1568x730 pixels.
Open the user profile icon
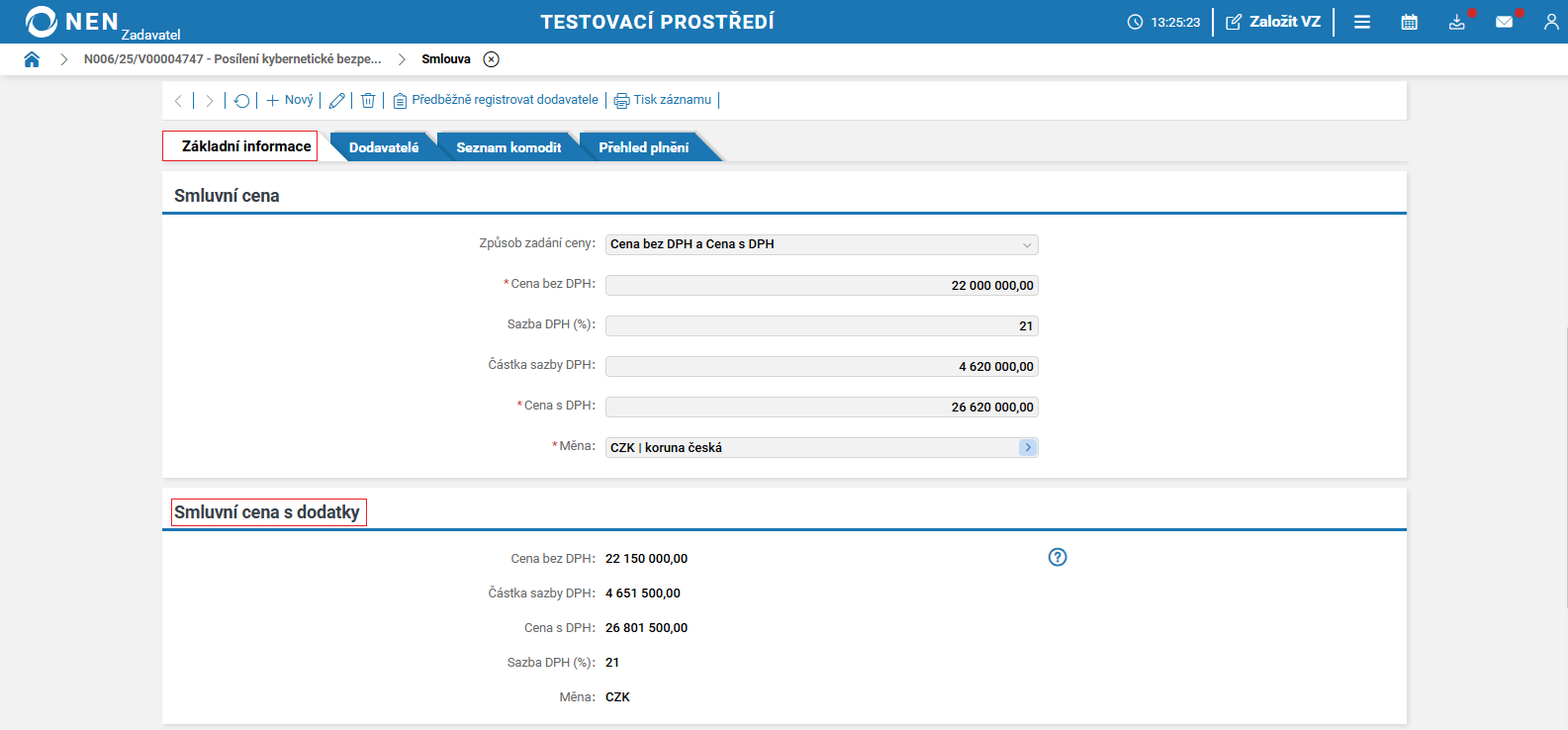coord(1551,22)
